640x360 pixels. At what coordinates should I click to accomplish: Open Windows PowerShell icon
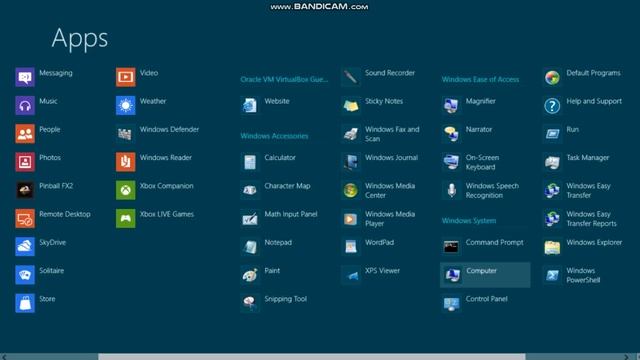point(552,275)
